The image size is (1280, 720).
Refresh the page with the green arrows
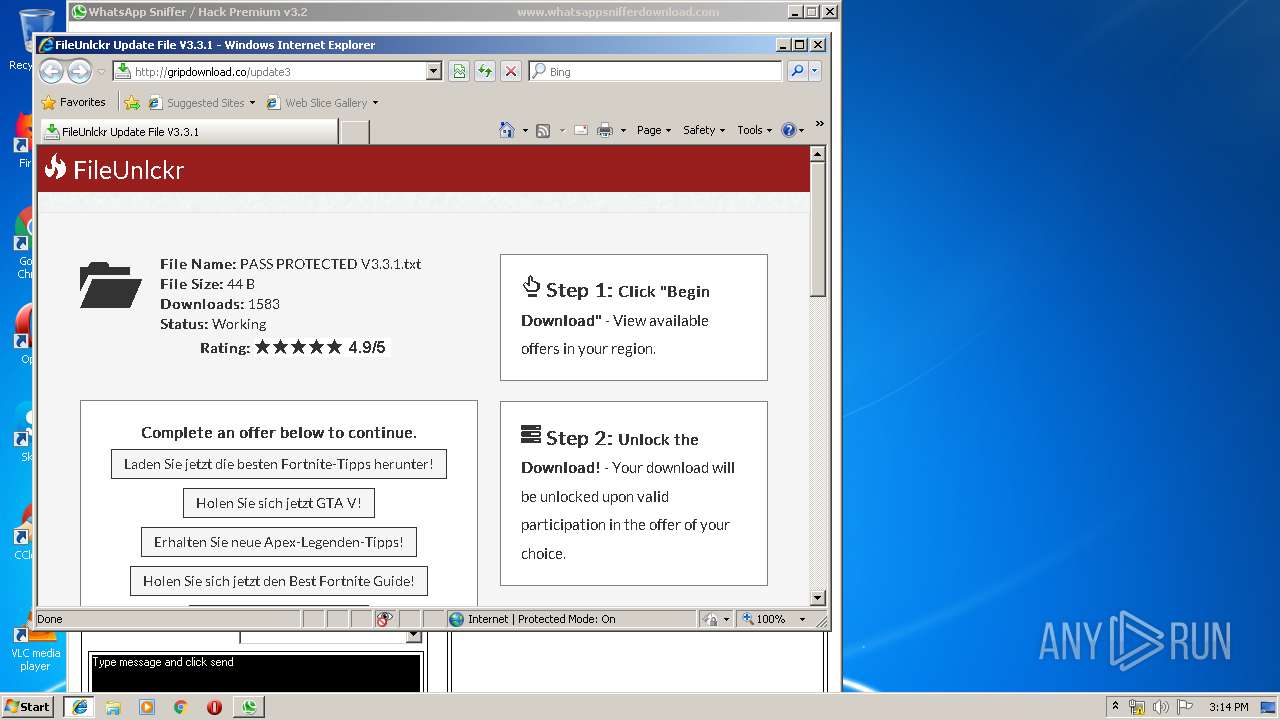[x=485, y=71]
